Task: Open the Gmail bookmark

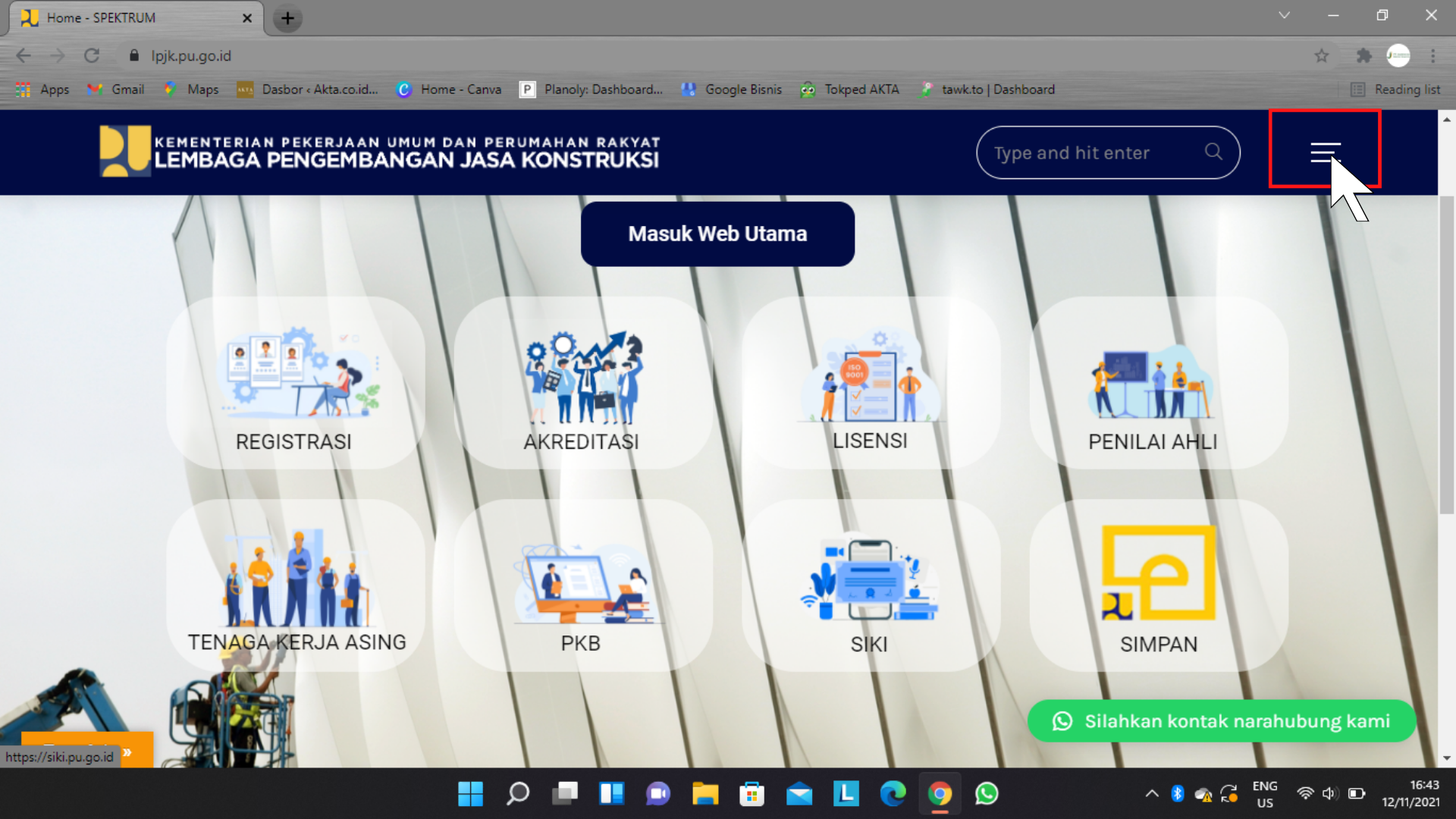Action: pos(115,89)
